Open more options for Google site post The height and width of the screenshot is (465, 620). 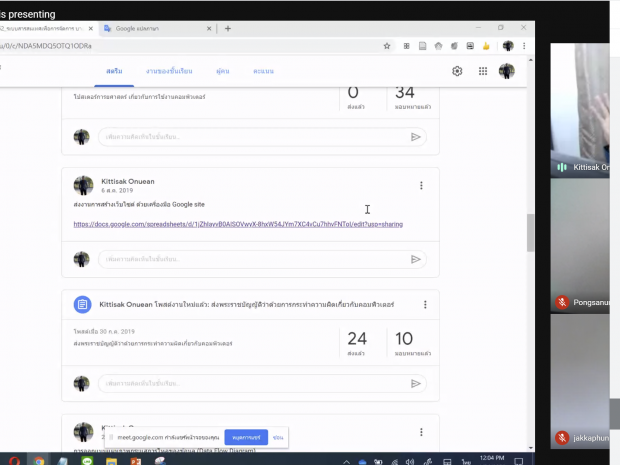point(421,186)
